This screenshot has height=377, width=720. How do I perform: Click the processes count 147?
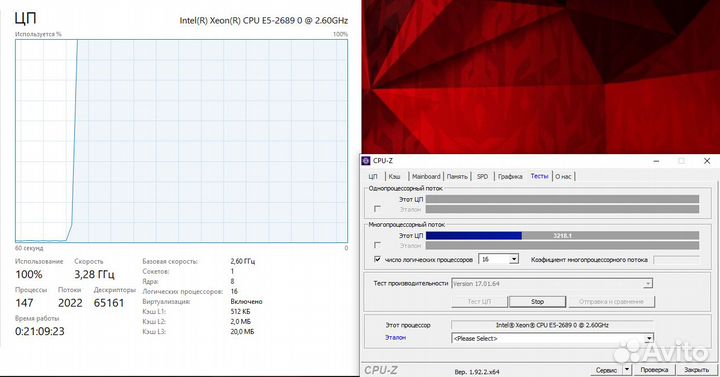pos(24,303)
